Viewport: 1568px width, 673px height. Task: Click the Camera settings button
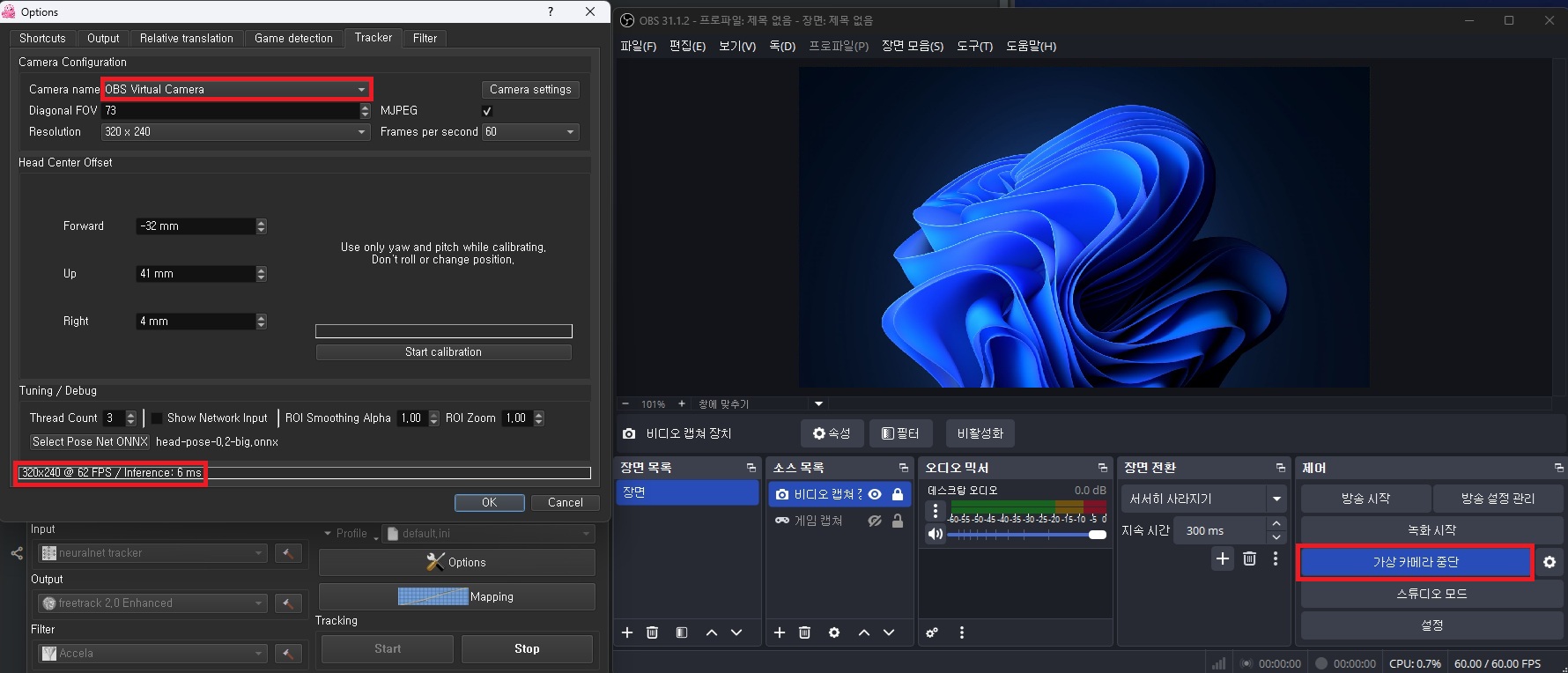click(530, 89)
